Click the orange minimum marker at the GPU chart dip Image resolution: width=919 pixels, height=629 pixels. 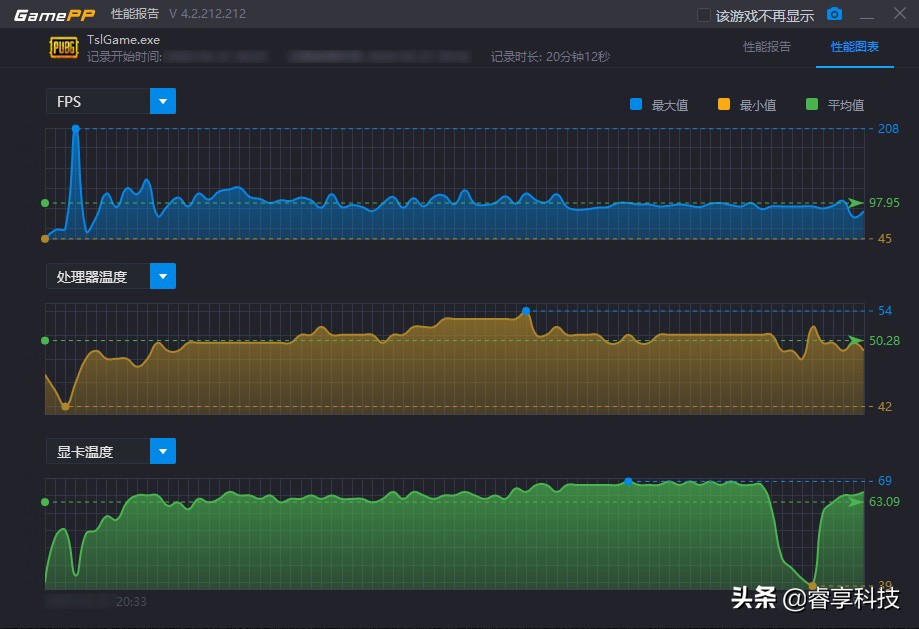(811, 585)
